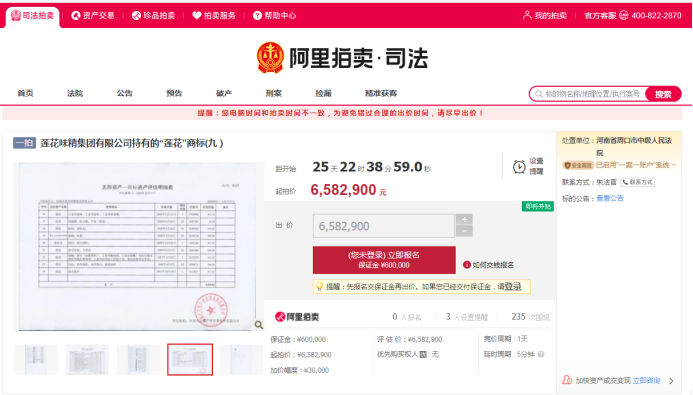Go to 捡漏 navigation item

[323, 93]
